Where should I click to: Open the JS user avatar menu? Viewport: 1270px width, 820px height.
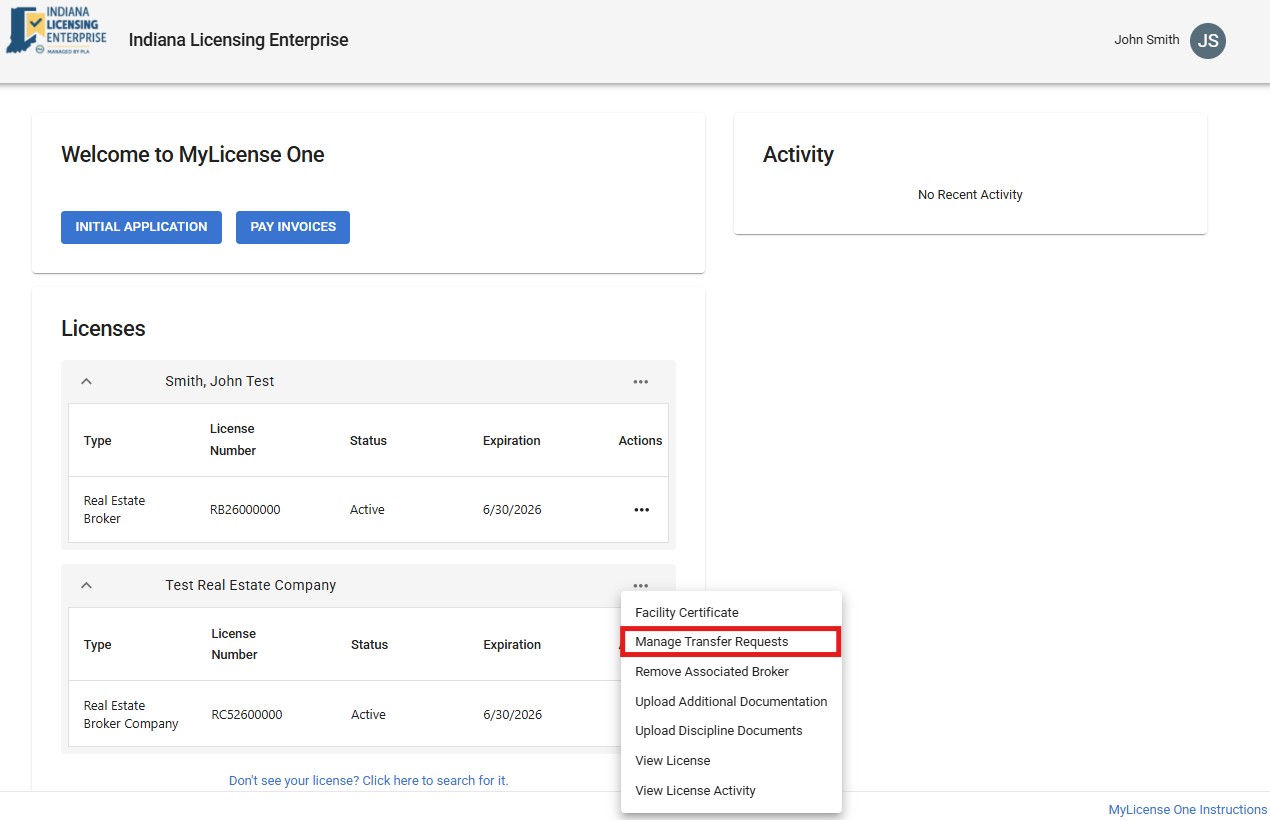pyautogui.click(x=1207, y=41)
